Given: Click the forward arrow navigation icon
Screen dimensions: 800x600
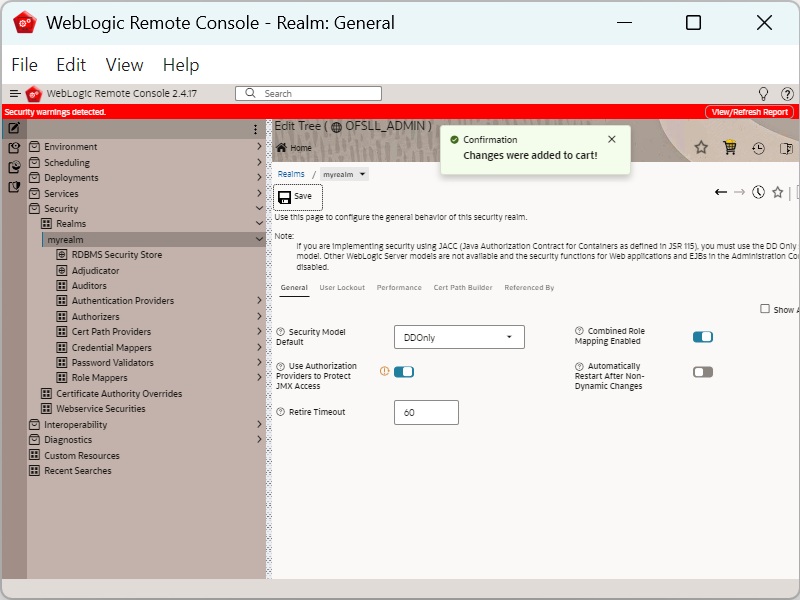Looking at the screenshot, I should tap(739, 192).
